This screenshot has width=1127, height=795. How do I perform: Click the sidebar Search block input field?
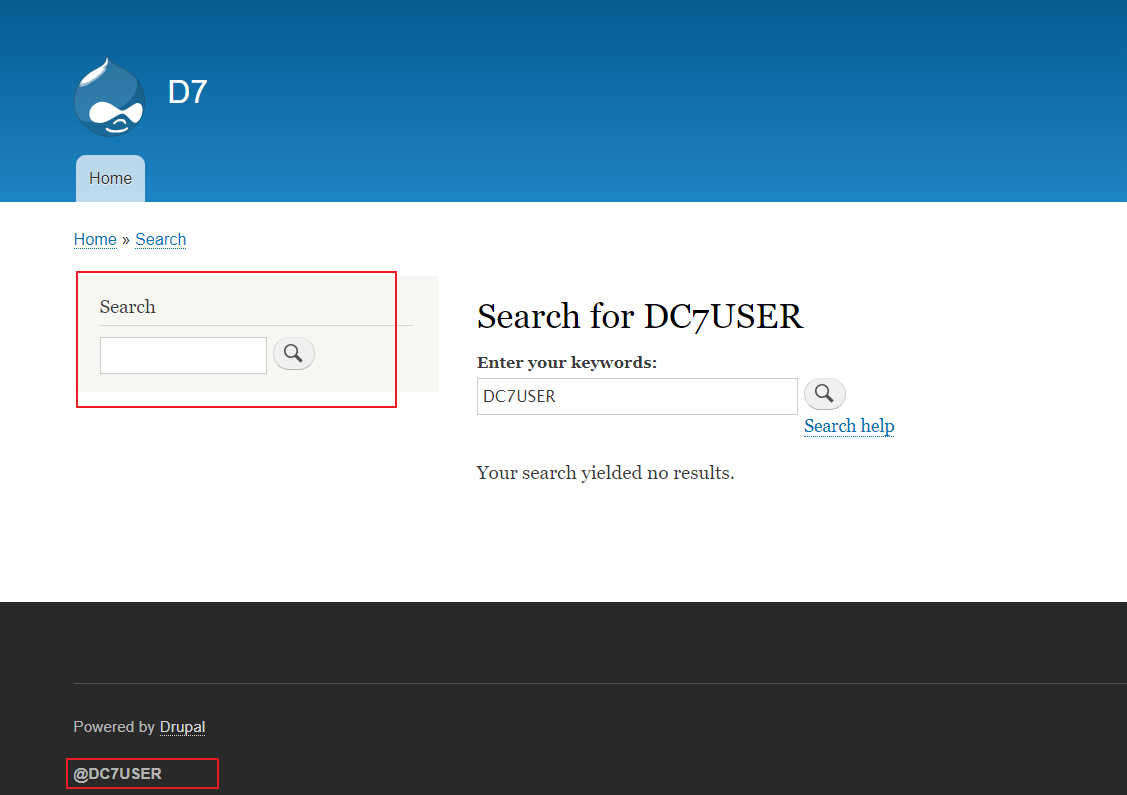(183, 355)
